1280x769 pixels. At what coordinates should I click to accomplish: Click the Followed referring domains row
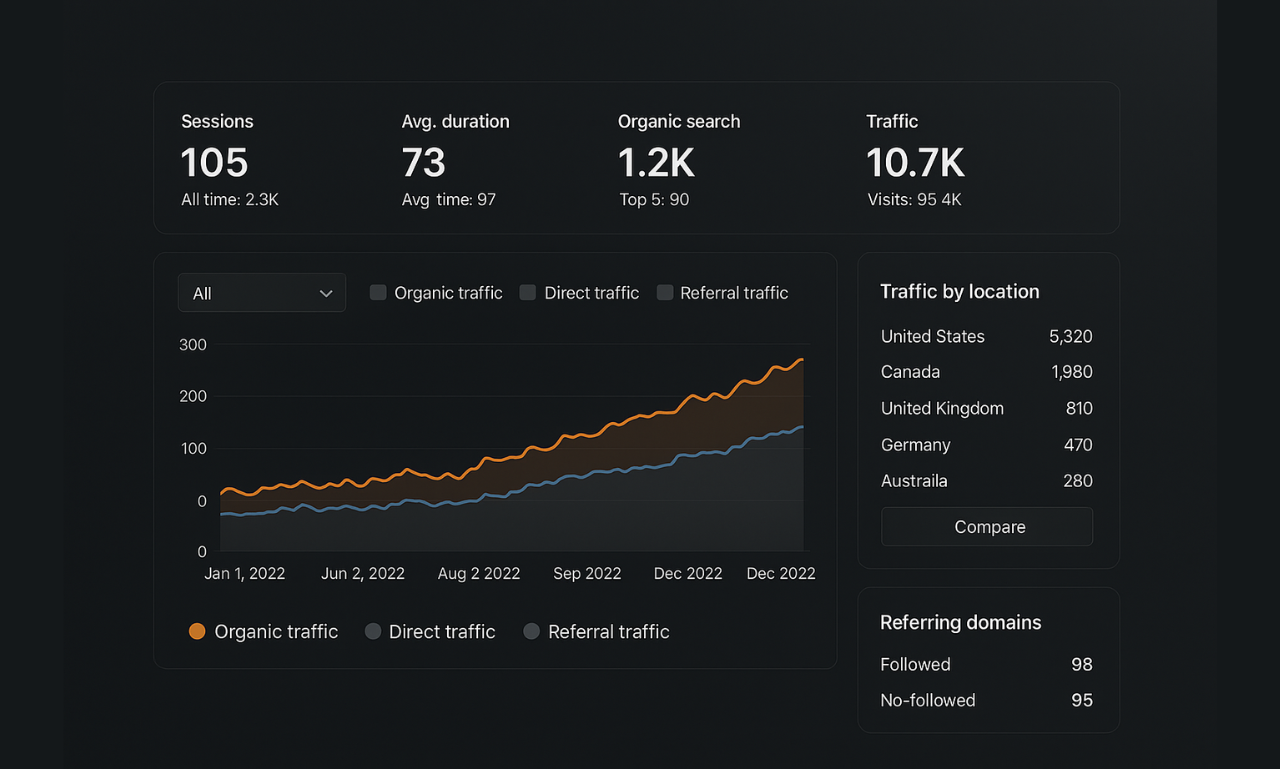986,664
